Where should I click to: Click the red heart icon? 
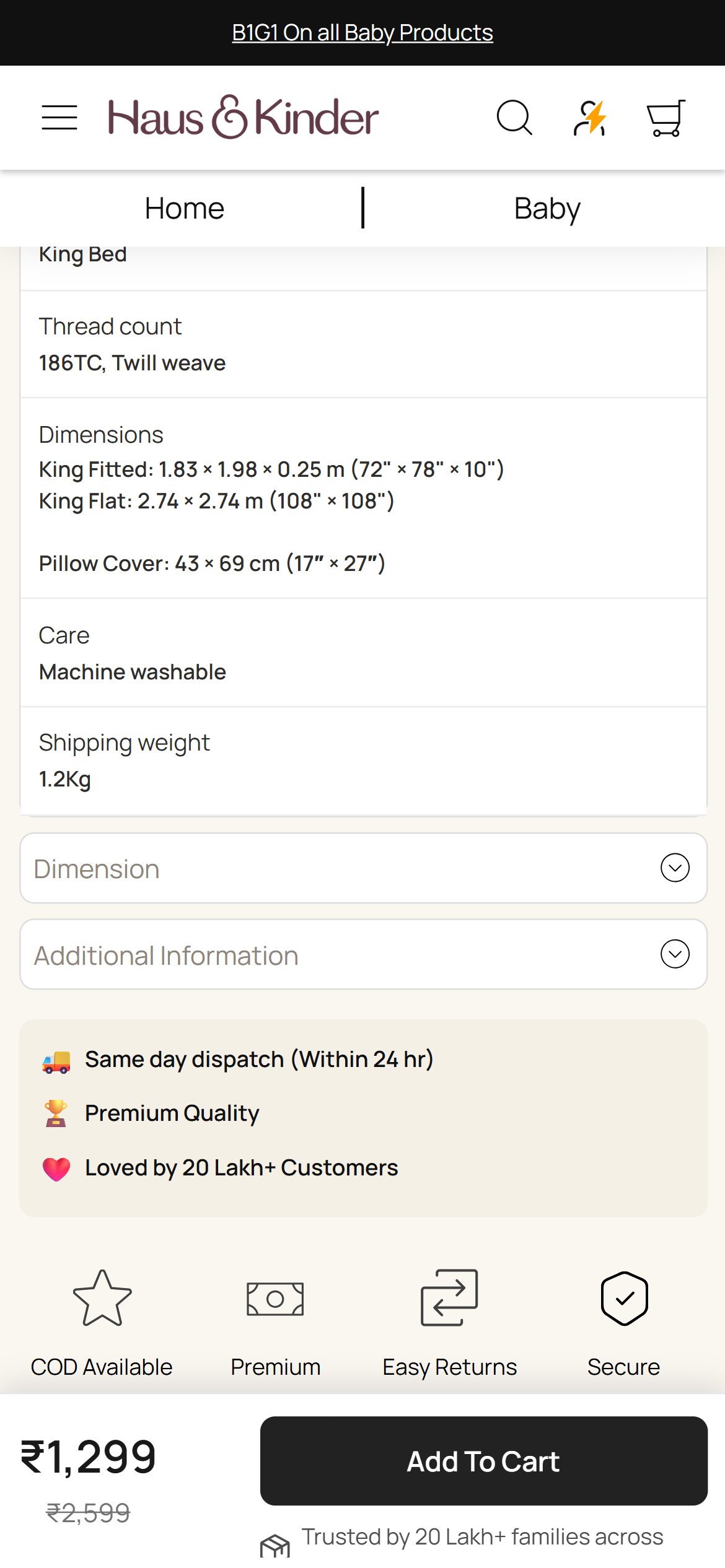(56, 1169)
